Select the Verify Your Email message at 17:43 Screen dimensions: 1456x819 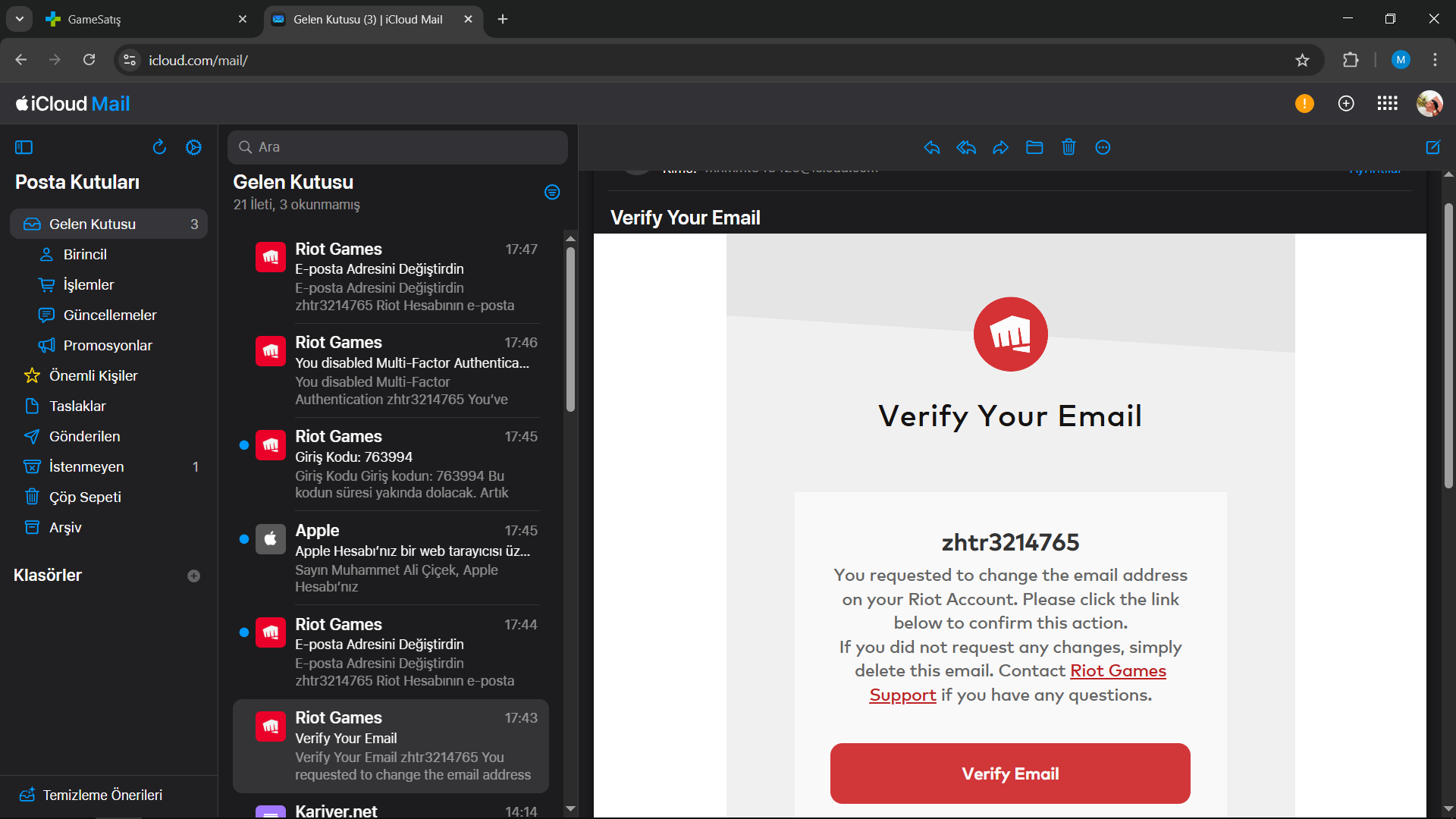391,746
